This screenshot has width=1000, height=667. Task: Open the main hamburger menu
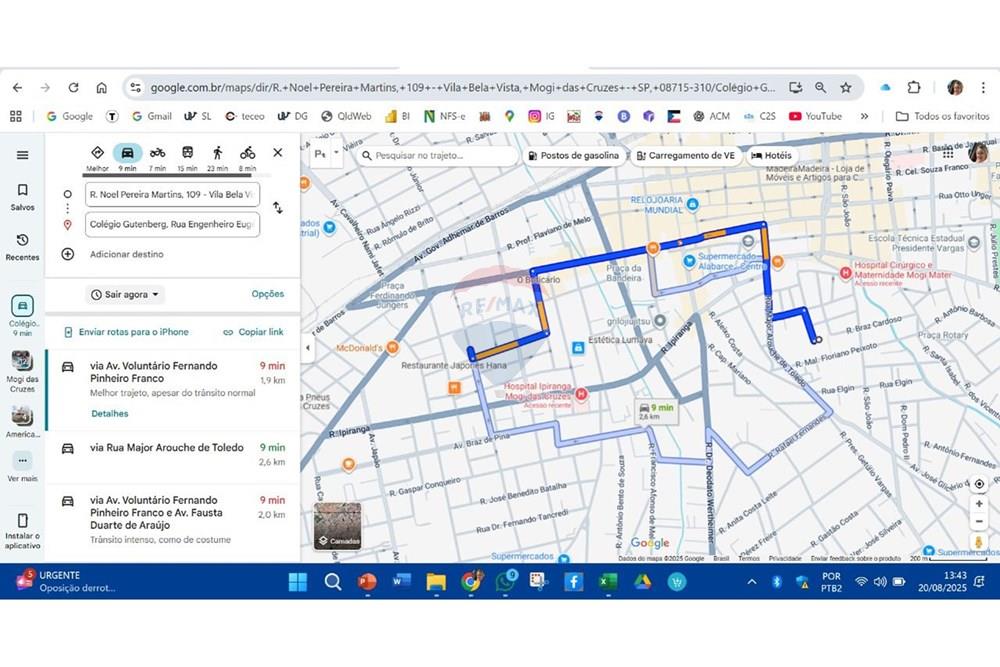(22, 155)
